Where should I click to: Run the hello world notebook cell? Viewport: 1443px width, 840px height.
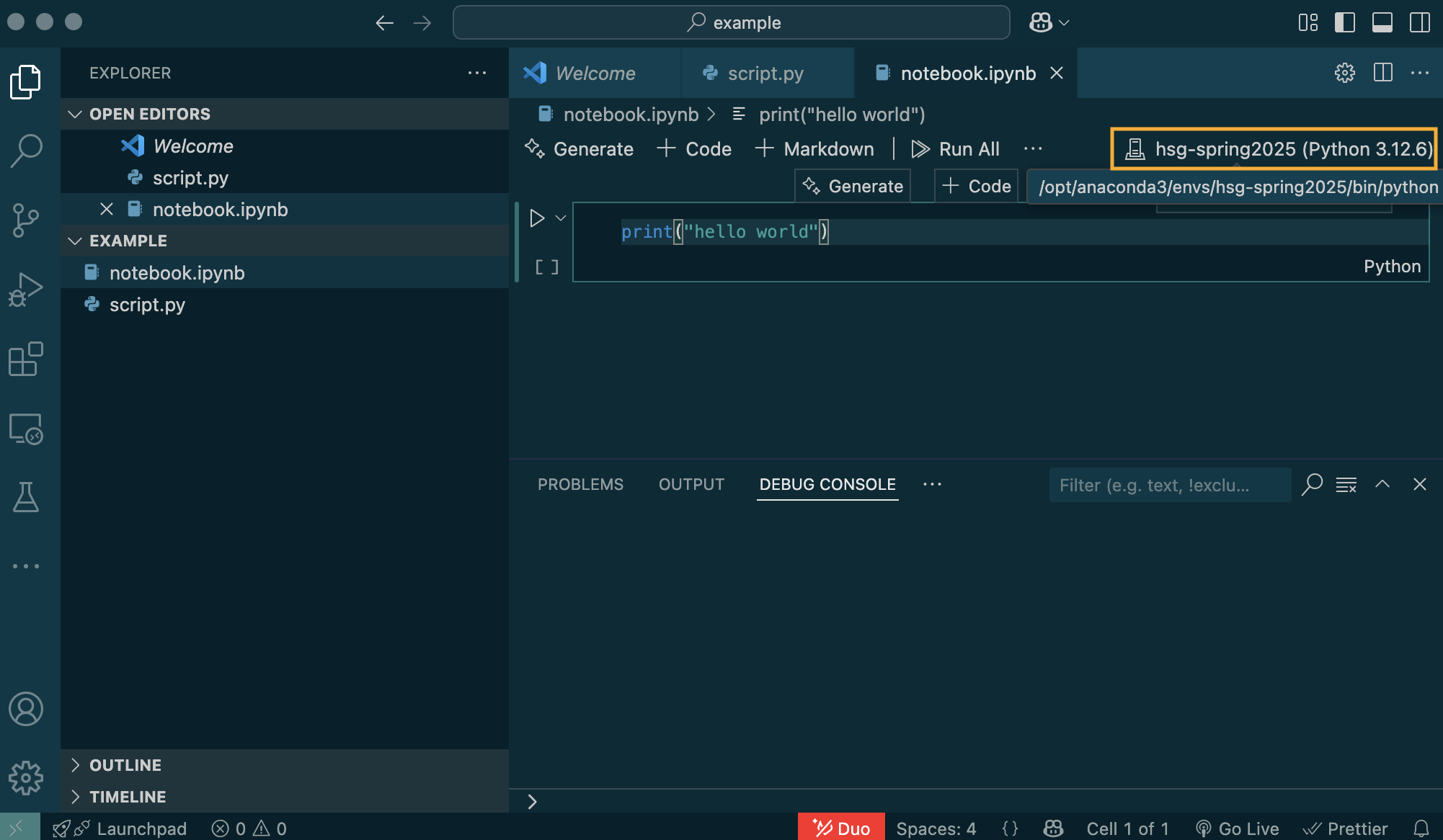(x=537, y=218)
